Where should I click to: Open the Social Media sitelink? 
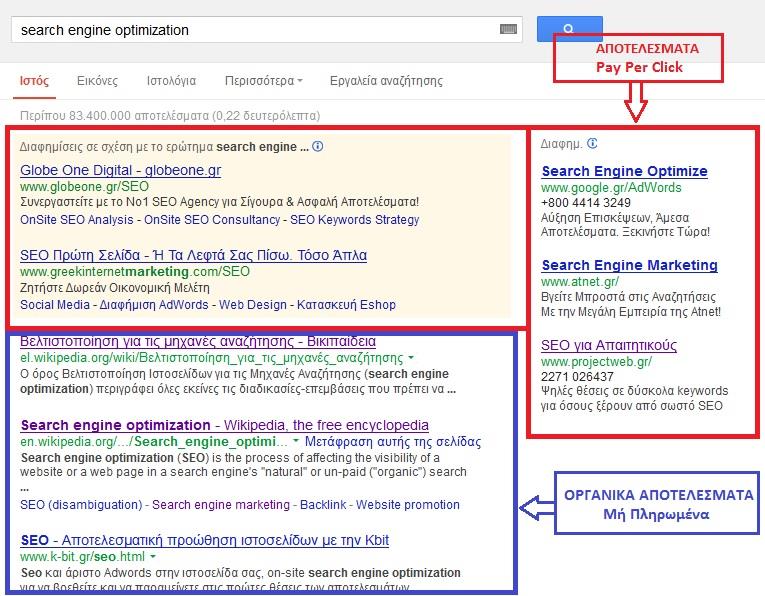click(x=55, y=305)
